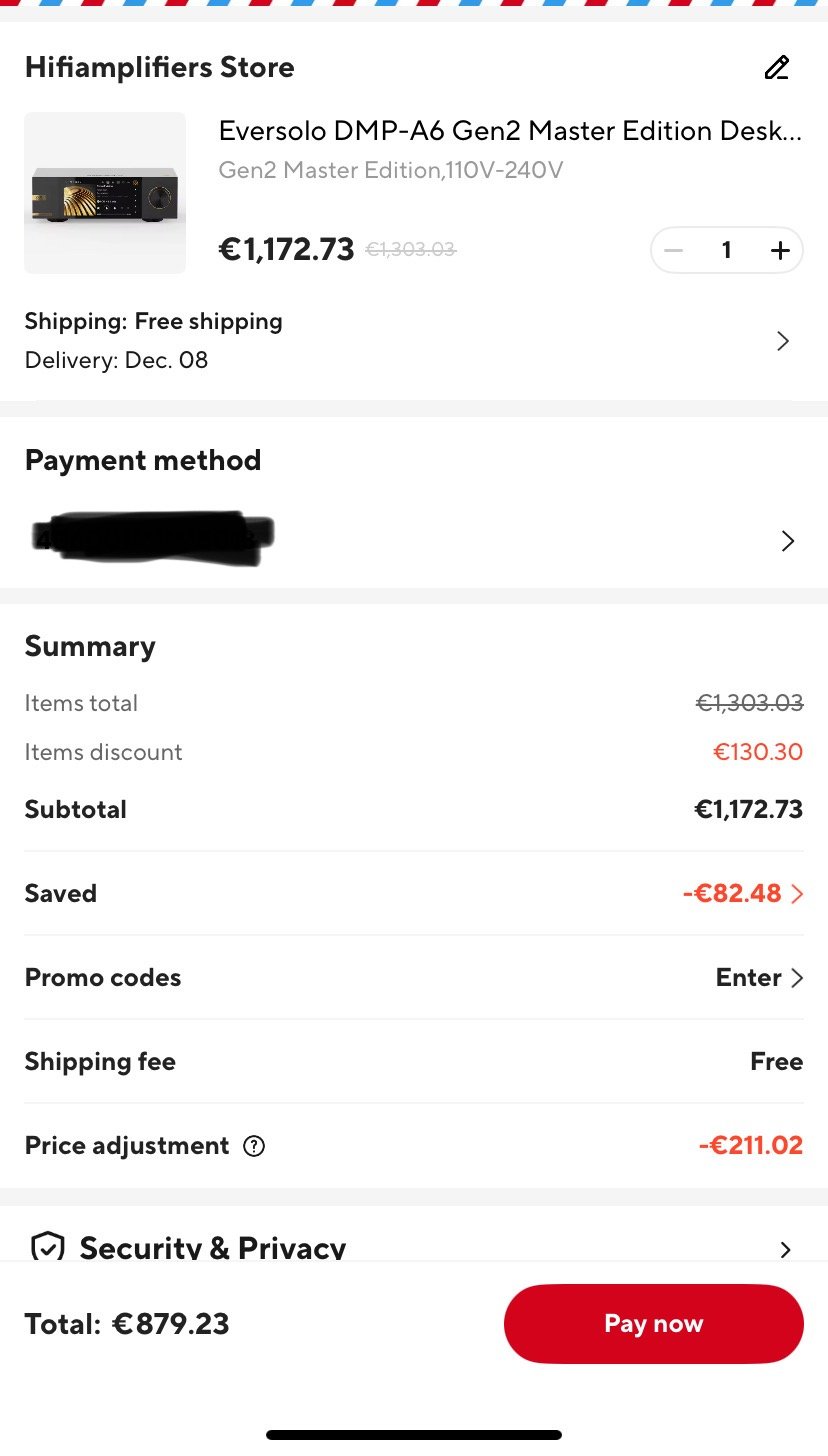Expand shipping and delivery options chevron
Screen dimensions: 828x1456
click(x=783, y=341)
